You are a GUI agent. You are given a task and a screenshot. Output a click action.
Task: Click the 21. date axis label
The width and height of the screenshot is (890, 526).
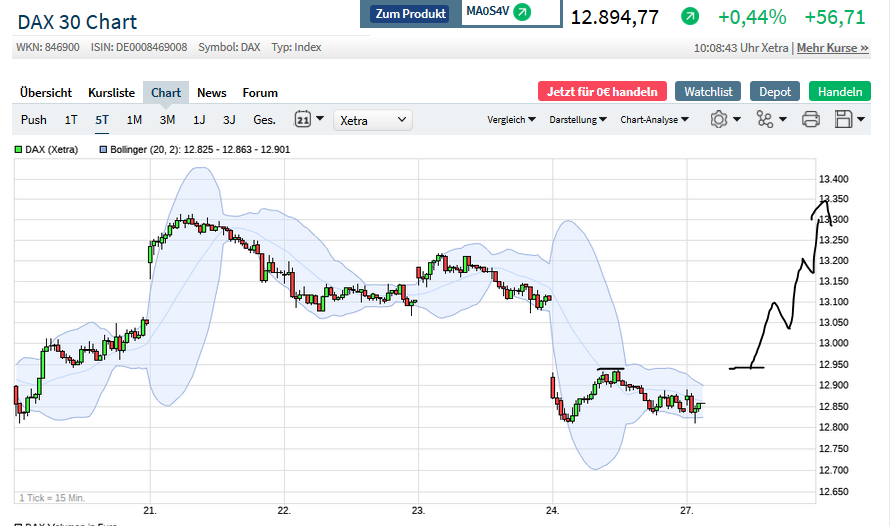pos(150,511)
